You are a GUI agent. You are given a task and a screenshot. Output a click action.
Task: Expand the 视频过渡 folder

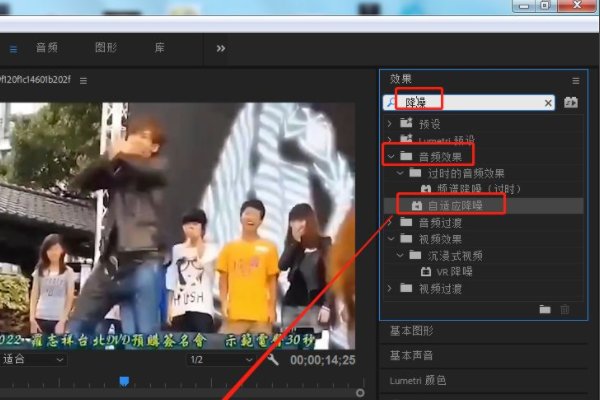(390, 288)
